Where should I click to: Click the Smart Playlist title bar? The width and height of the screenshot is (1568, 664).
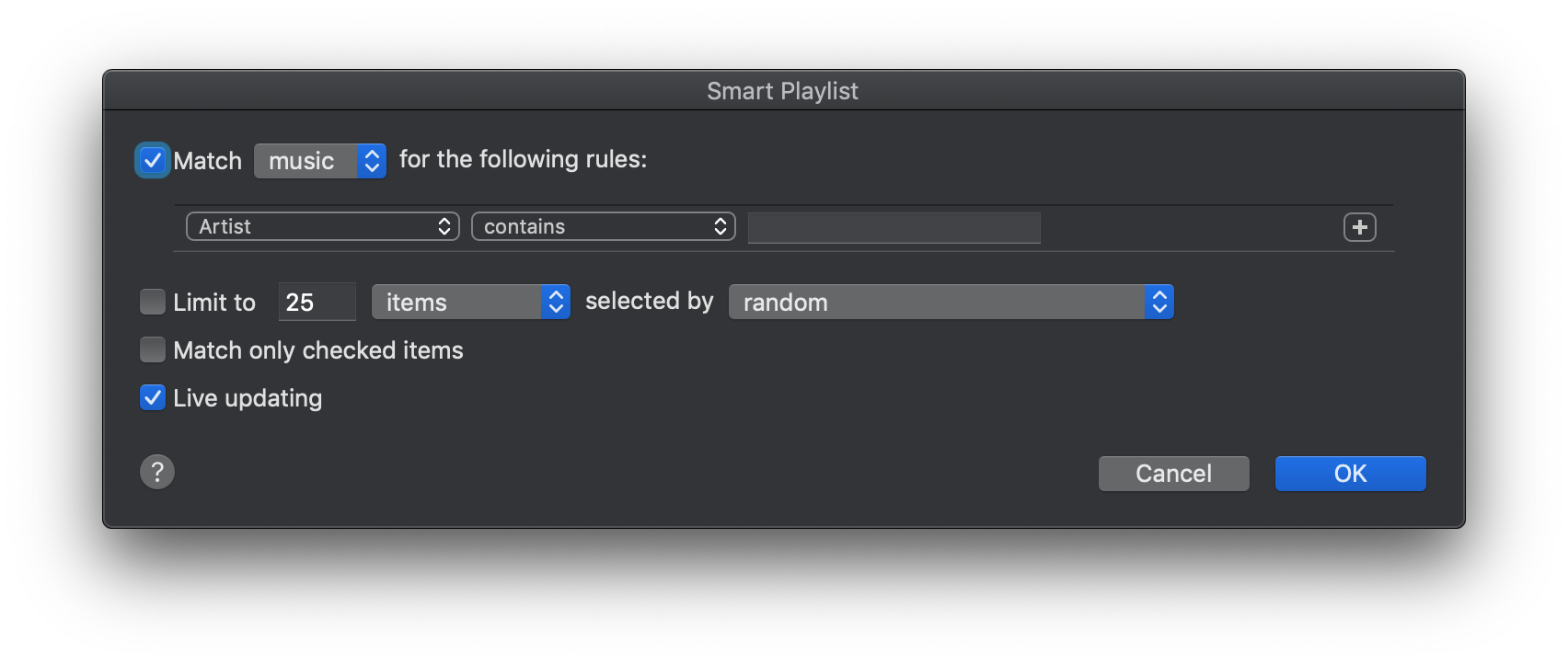[x=782, y=91]
